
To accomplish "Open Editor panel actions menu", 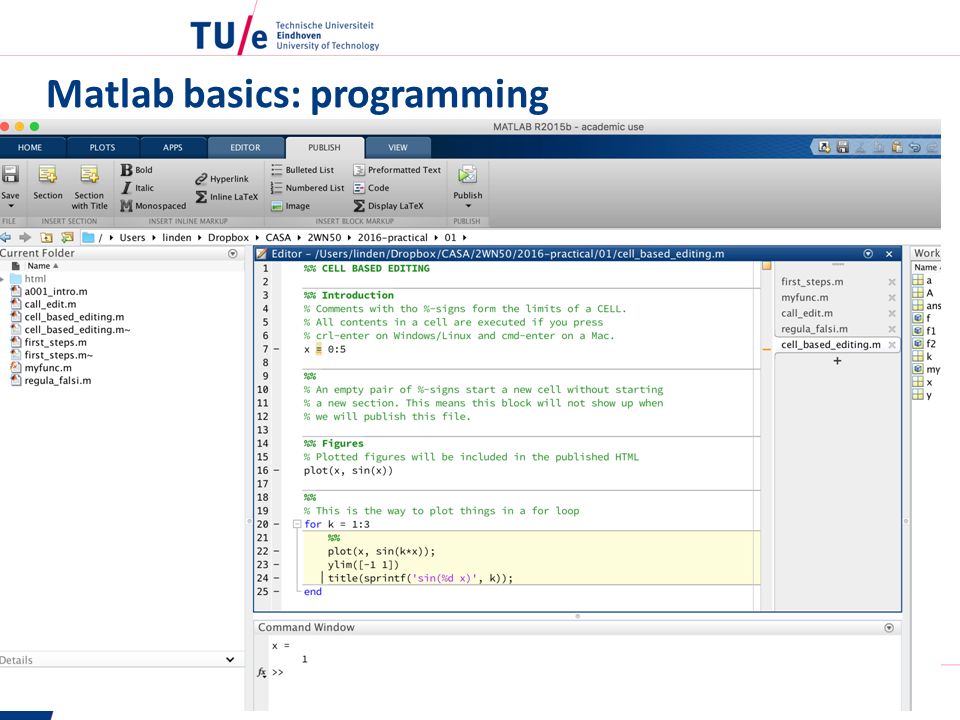I will [868, 253].
